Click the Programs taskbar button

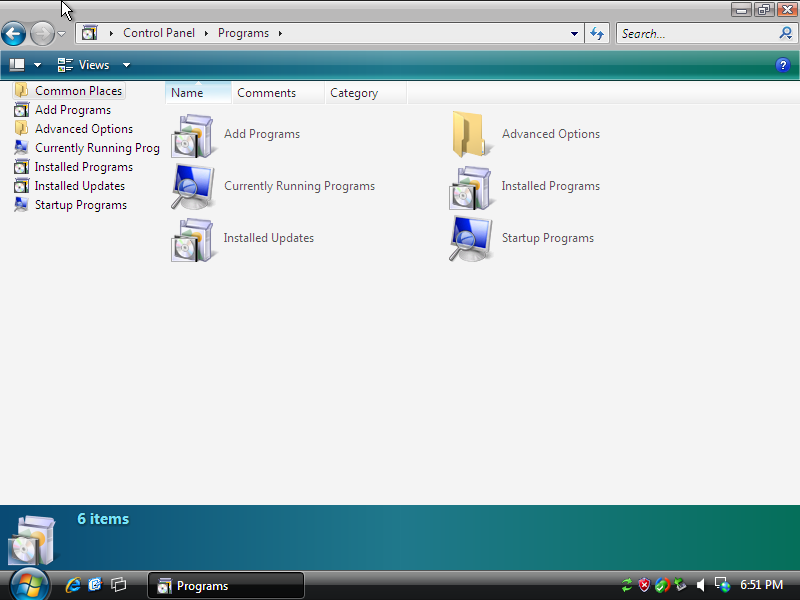pyautogui.click(x=226, y=585)
